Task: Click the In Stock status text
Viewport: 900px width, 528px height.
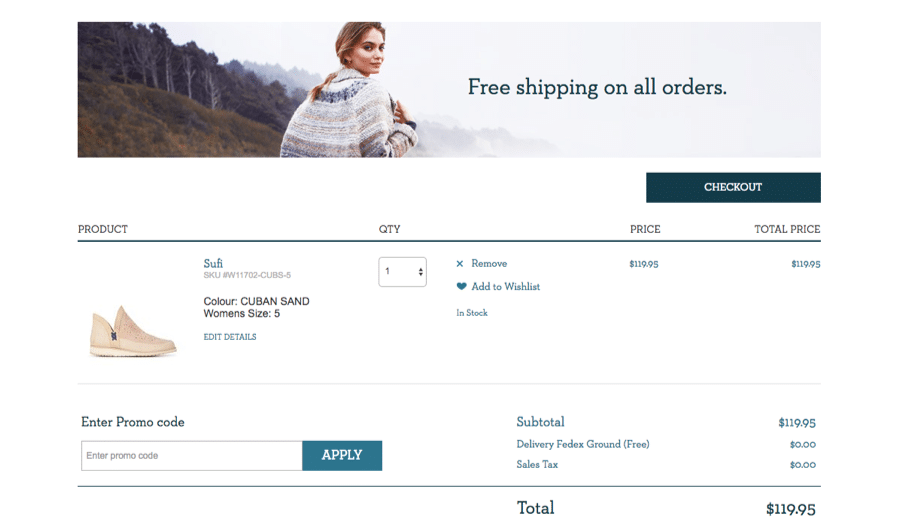Action: [472, 313]
